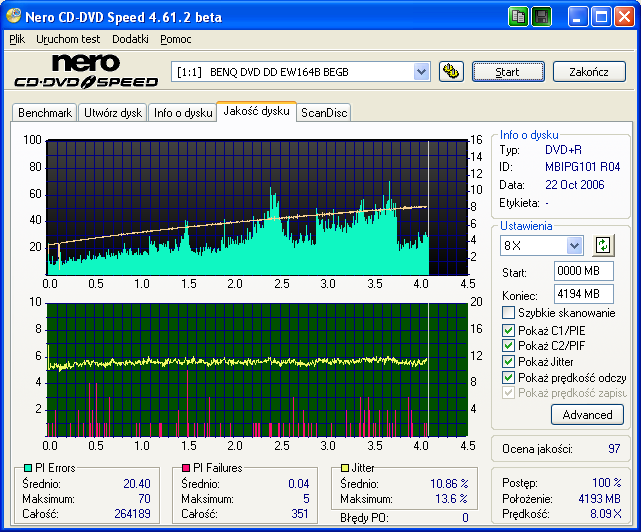The height and width of the screenshot is (532, 641).
Task: Toggle Pokaż prędkość odczytu checkbox
Action: [x=508, y=377]
